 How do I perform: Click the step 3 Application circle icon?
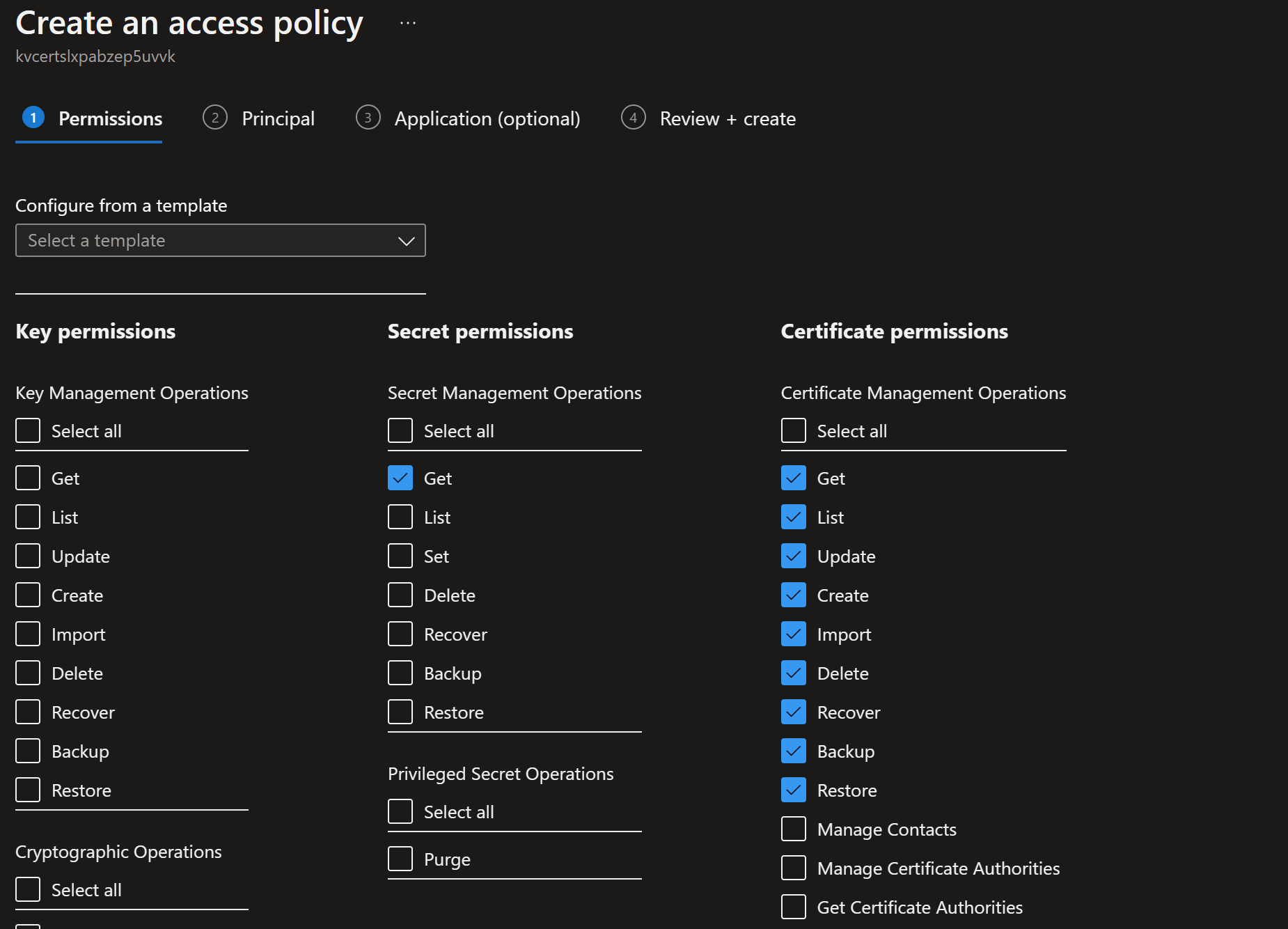coord(368,118)
